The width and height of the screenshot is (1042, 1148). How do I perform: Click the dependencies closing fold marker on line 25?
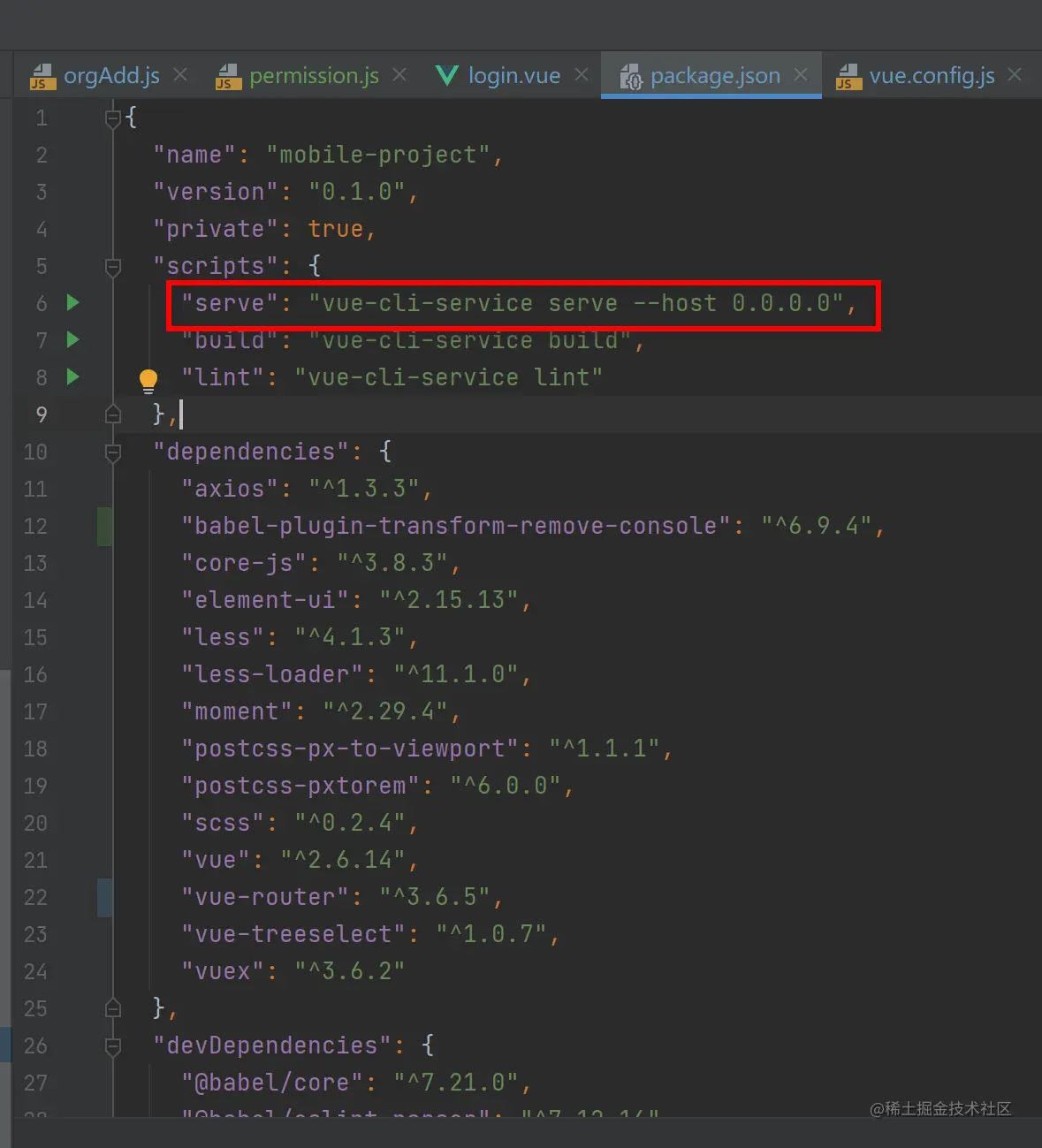point(112,1008)
